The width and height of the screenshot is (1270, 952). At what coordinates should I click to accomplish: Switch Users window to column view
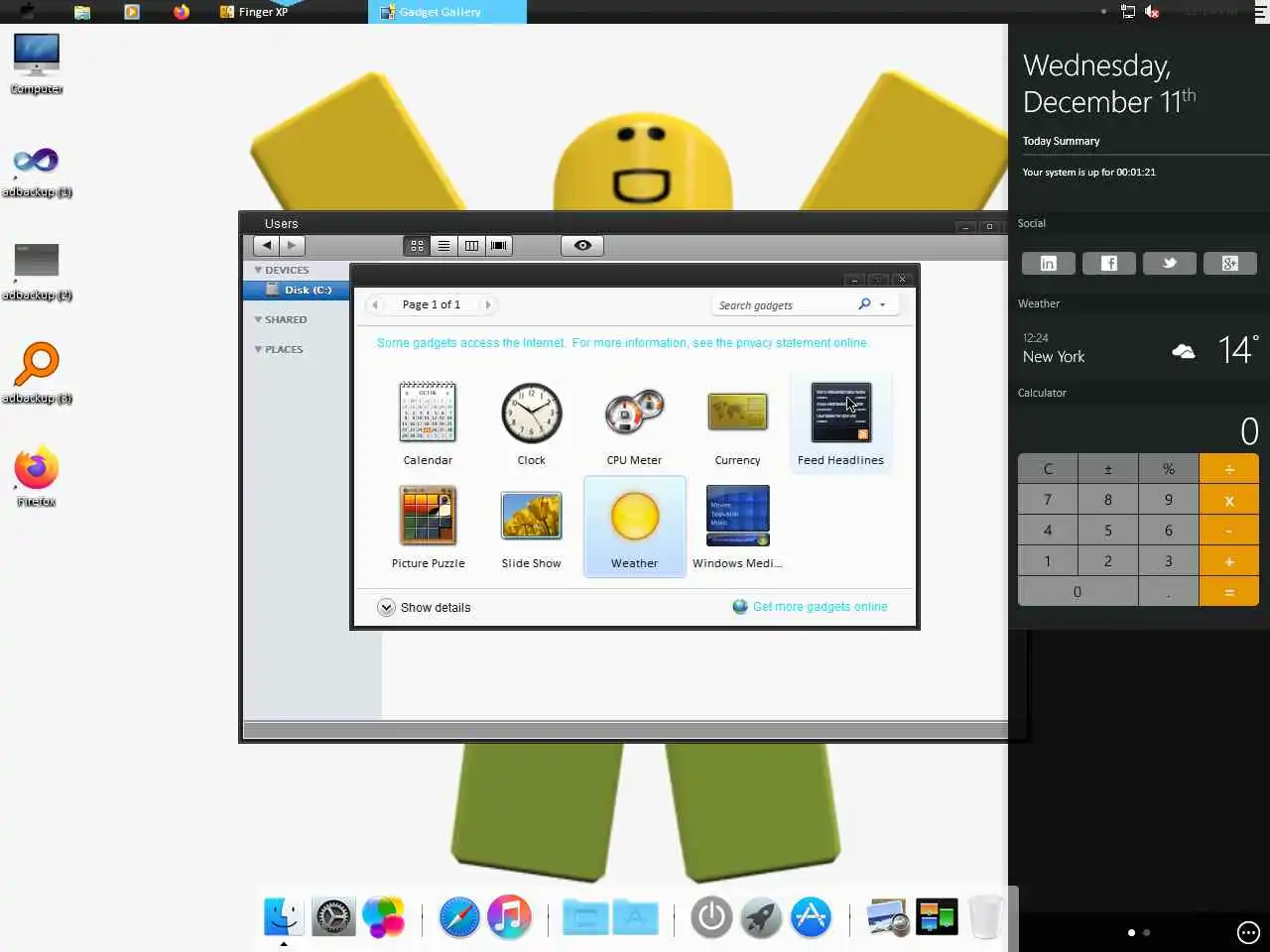pos(471,245)
